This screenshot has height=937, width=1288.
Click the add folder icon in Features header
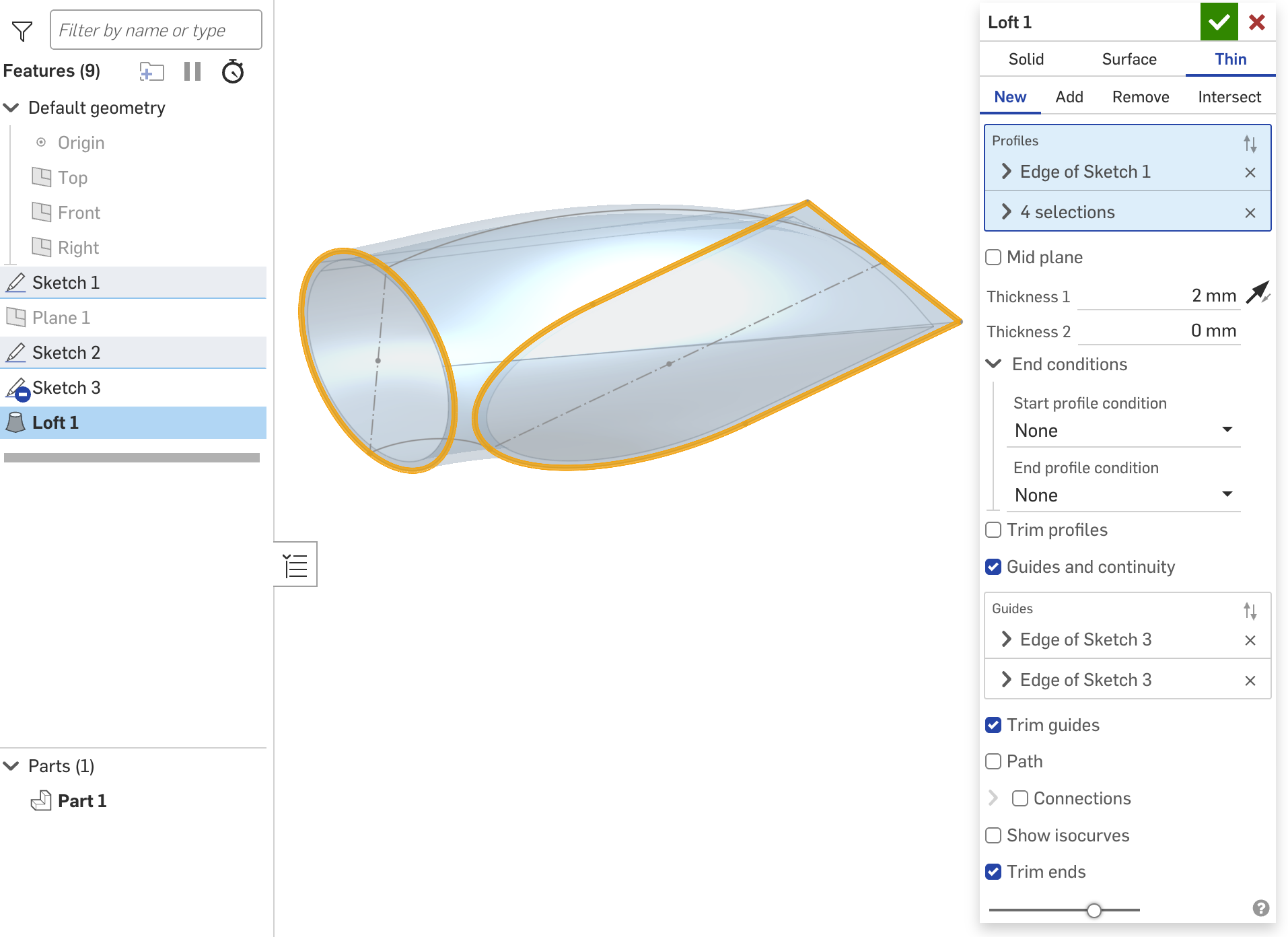[151, 71]
